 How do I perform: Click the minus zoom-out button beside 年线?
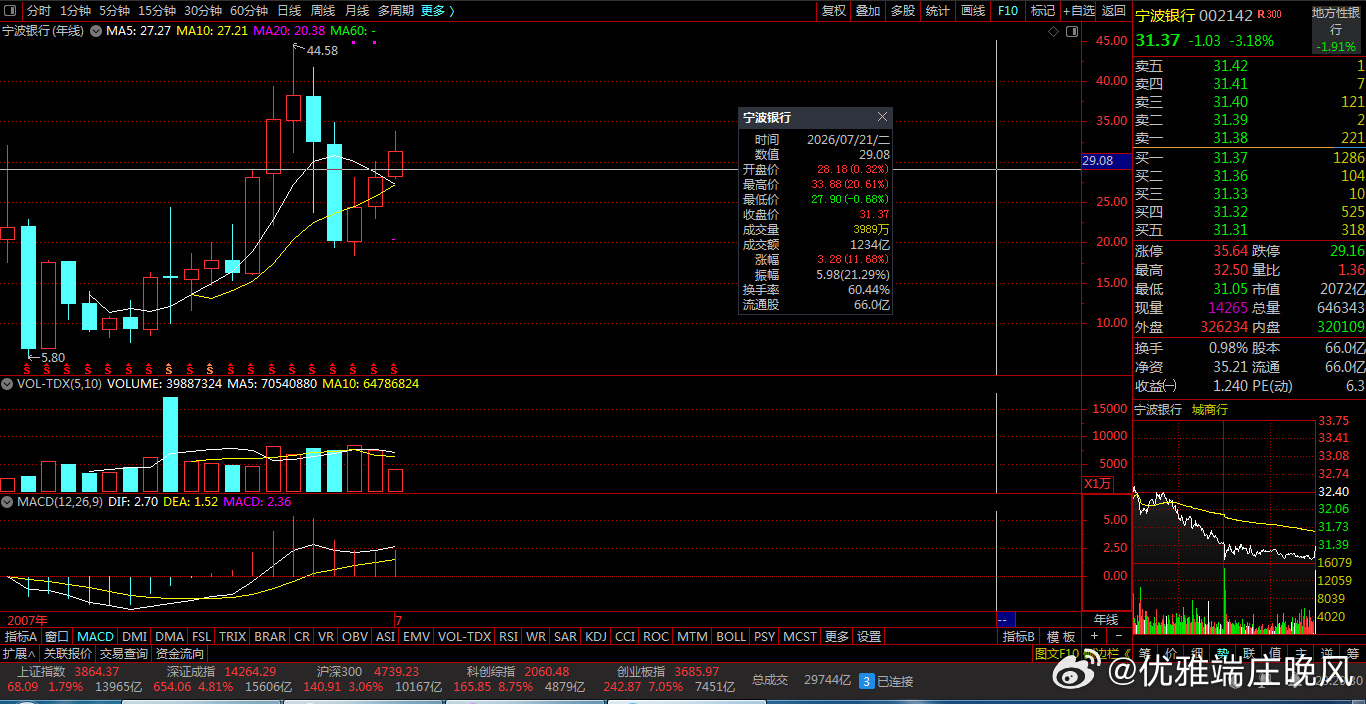click(x=1118, y=636)
